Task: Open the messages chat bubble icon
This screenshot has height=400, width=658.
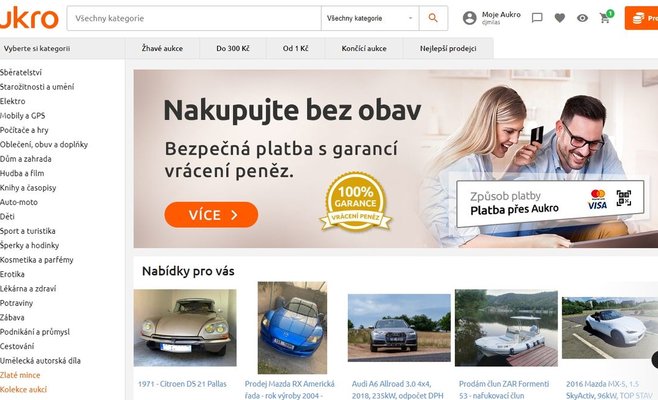Action: pyautogui.click(x=537, y=18)
